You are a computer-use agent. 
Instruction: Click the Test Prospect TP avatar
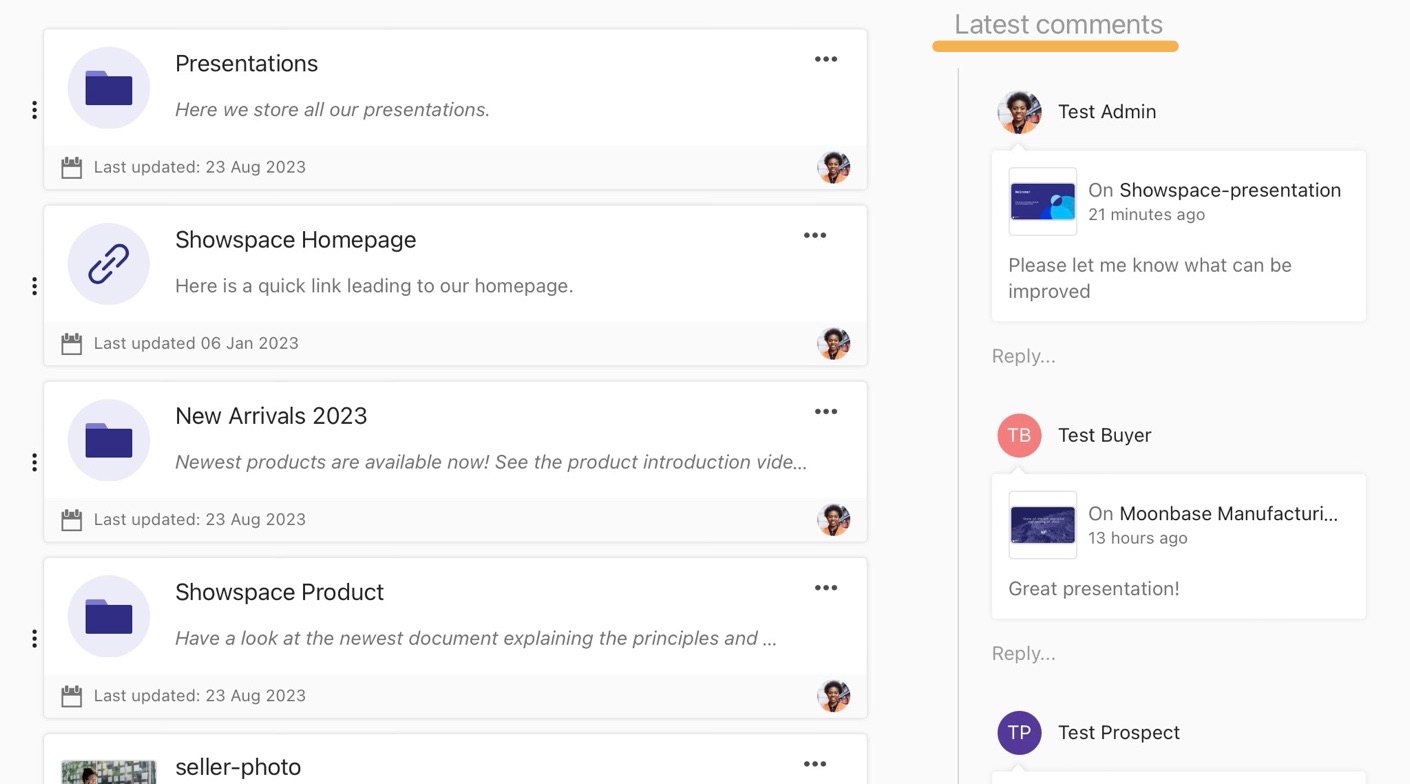click(1019, 733)
